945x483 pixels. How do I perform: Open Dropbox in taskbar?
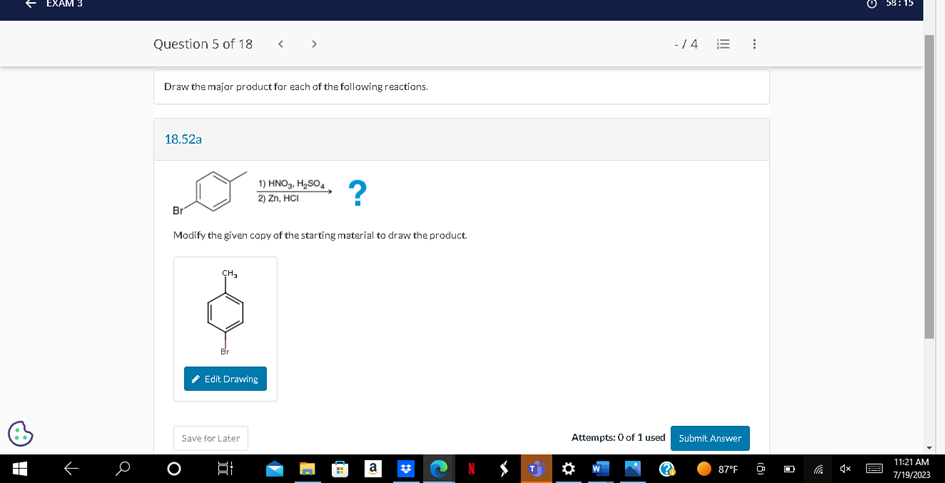pyautogui.click(x=405, y=469)
